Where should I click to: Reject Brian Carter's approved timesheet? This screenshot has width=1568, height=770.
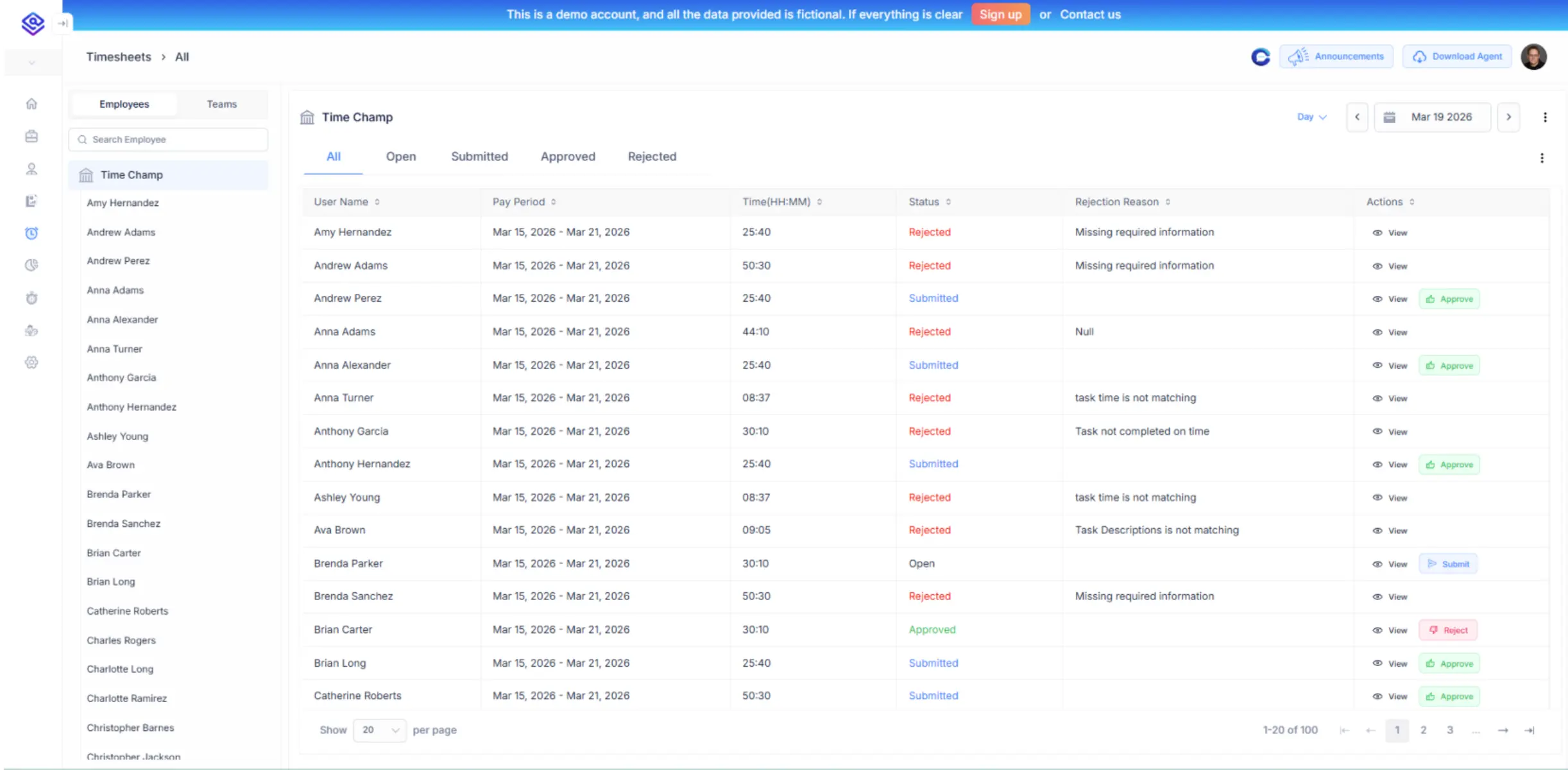click(1449, 629)
